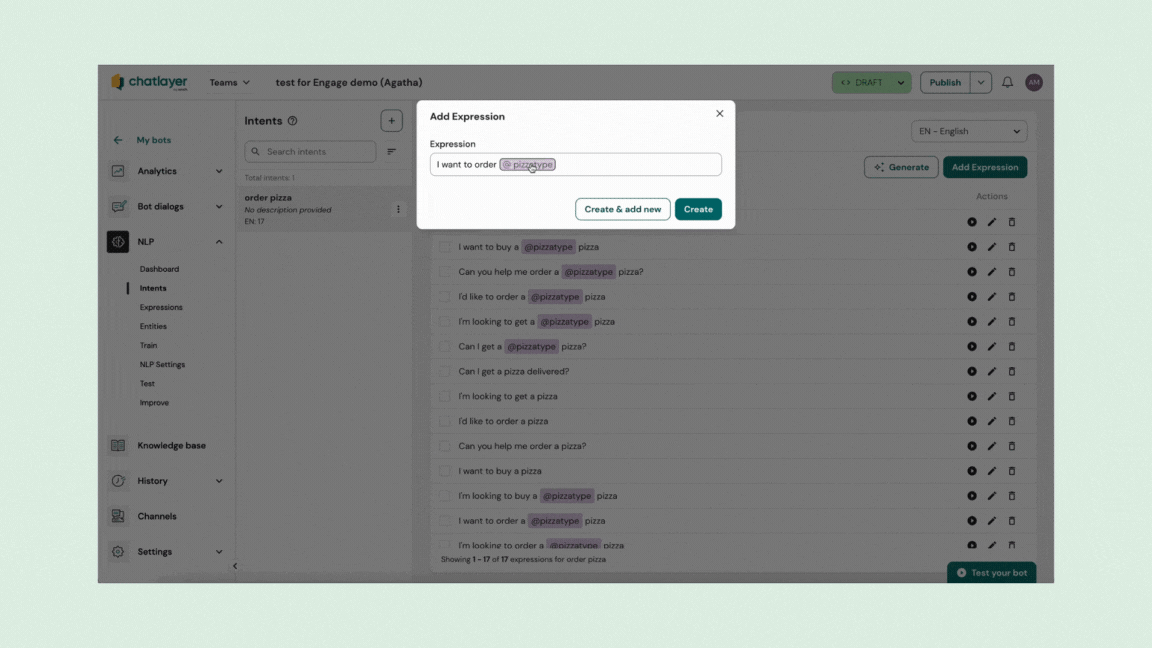Close the Add Expression dialog

719,114
